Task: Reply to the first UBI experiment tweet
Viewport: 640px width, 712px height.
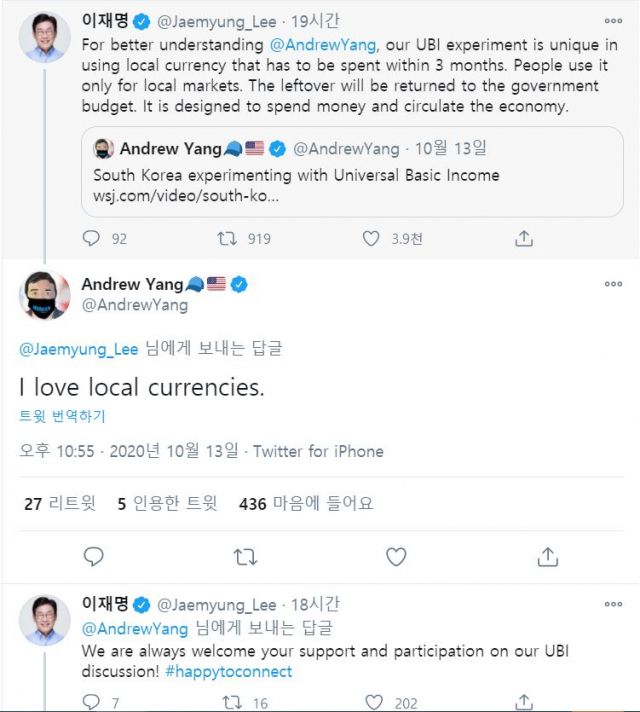Action: point(92,239)
